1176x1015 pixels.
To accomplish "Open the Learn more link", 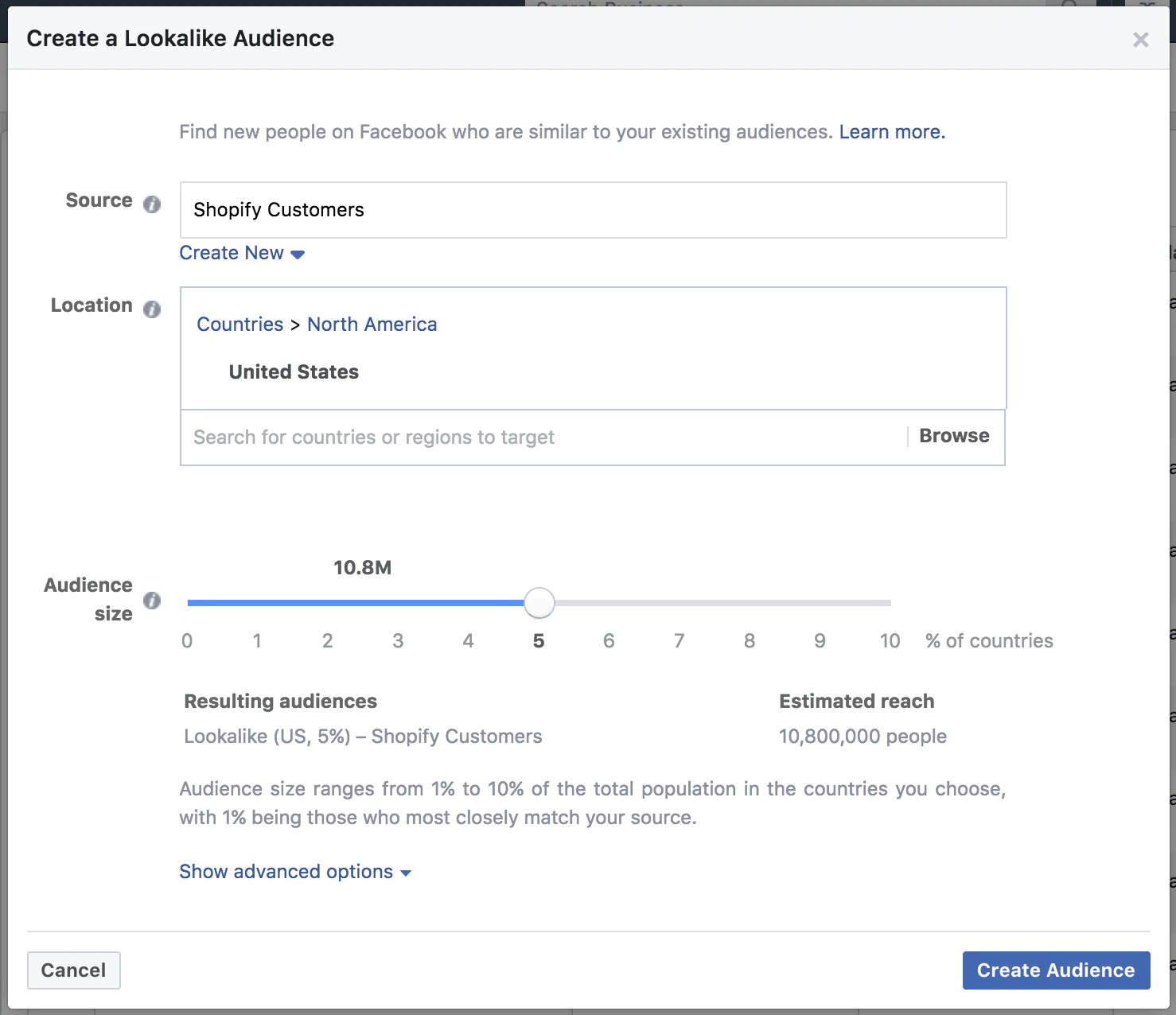I will coord(891,132).
